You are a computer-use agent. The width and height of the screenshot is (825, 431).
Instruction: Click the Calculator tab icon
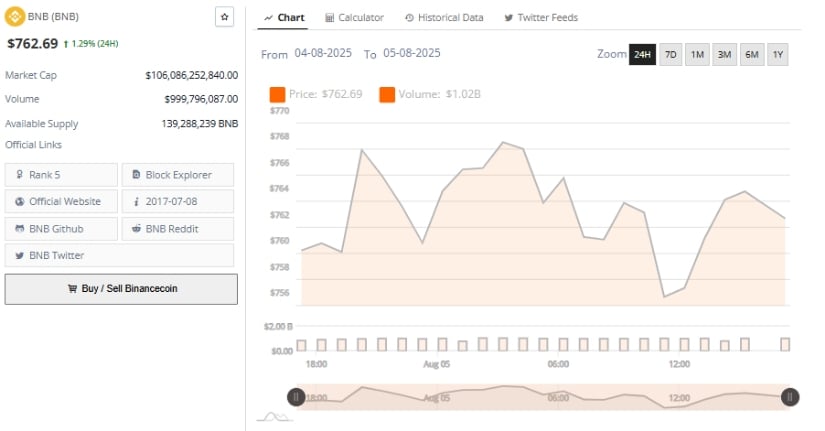pos(329,18)
